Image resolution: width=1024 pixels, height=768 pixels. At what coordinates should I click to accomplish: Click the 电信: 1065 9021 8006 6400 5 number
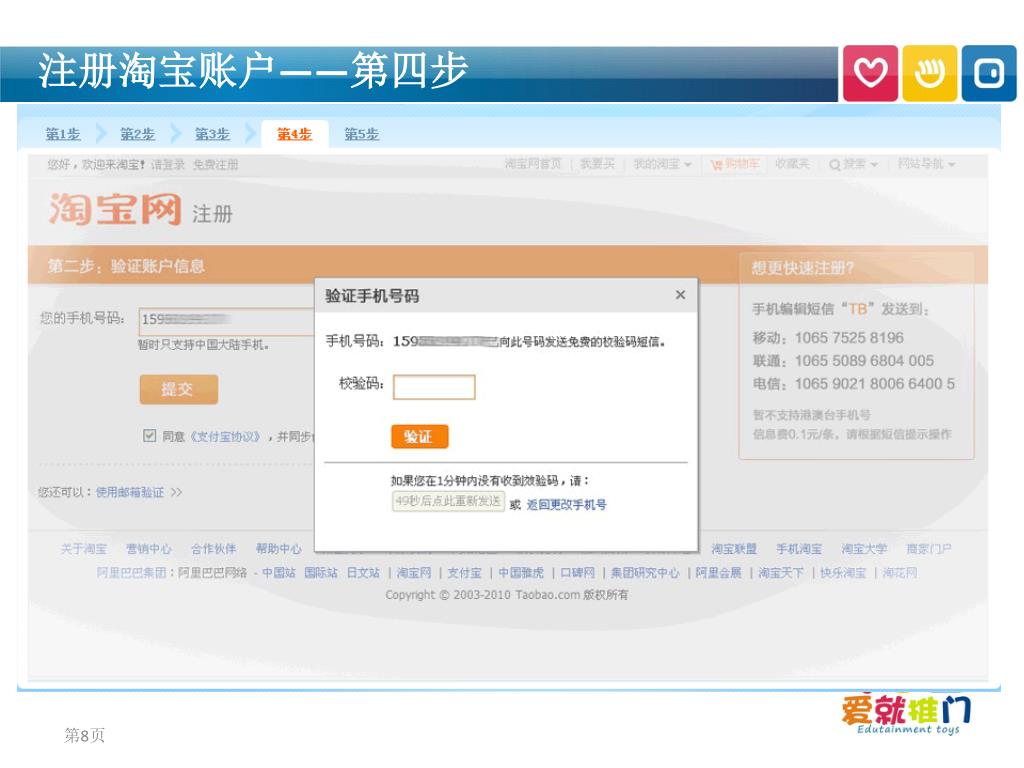(x=853, y=383)
